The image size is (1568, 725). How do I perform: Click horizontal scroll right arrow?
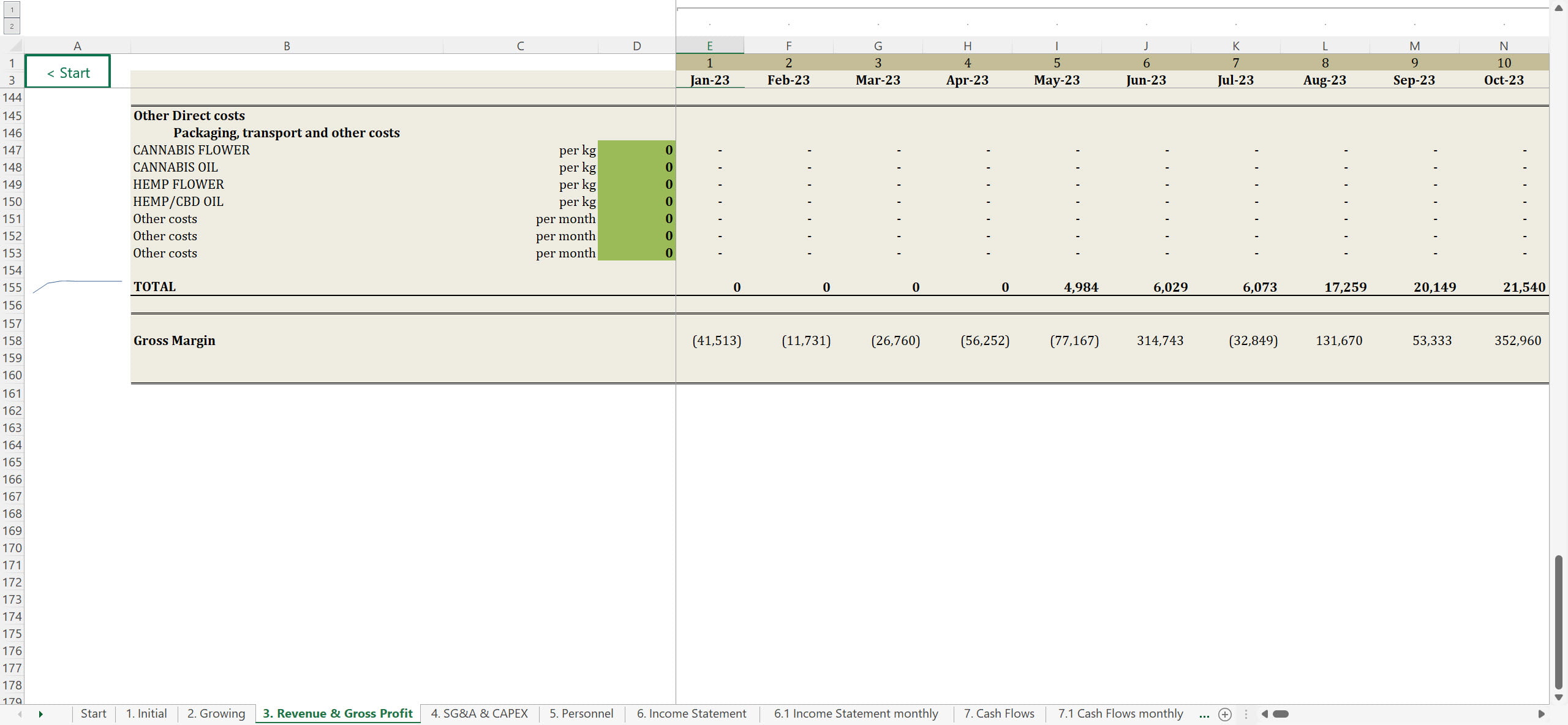pos(1541,714)
